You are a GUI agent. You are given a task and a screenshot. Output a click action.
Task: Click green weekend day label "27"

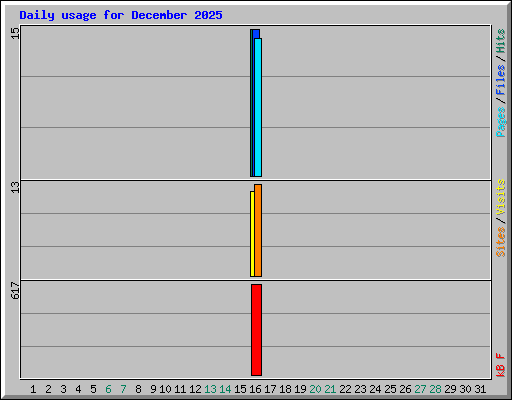coord(420,389)
